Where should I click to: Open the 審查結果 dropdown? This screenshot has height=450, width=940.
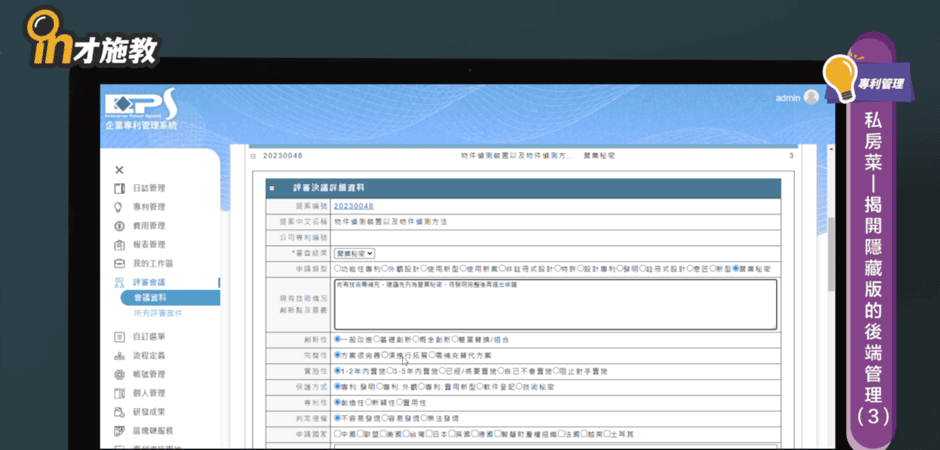[355, 254]
